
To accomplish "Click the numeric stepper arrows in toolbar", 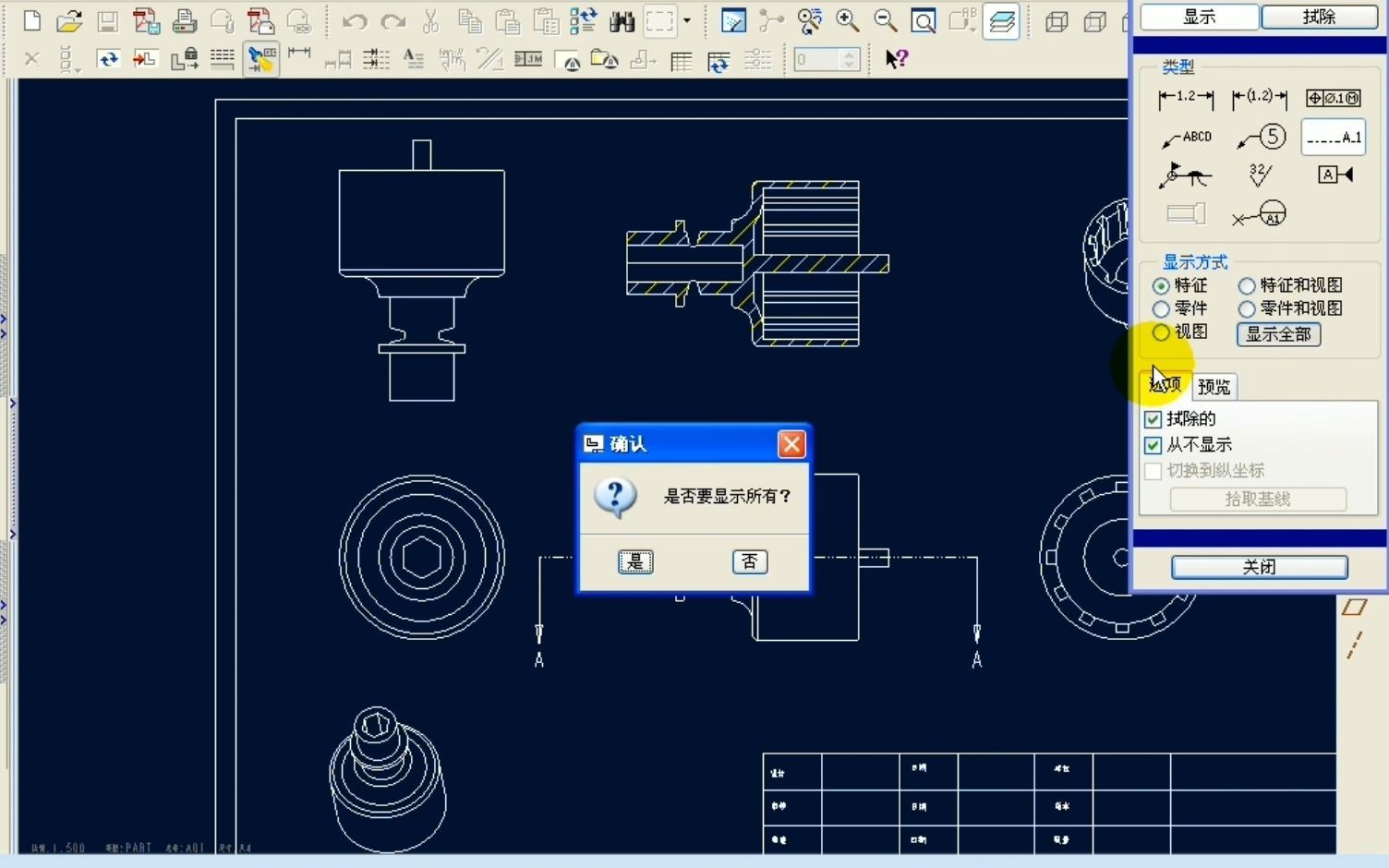I will pos(850,60).
